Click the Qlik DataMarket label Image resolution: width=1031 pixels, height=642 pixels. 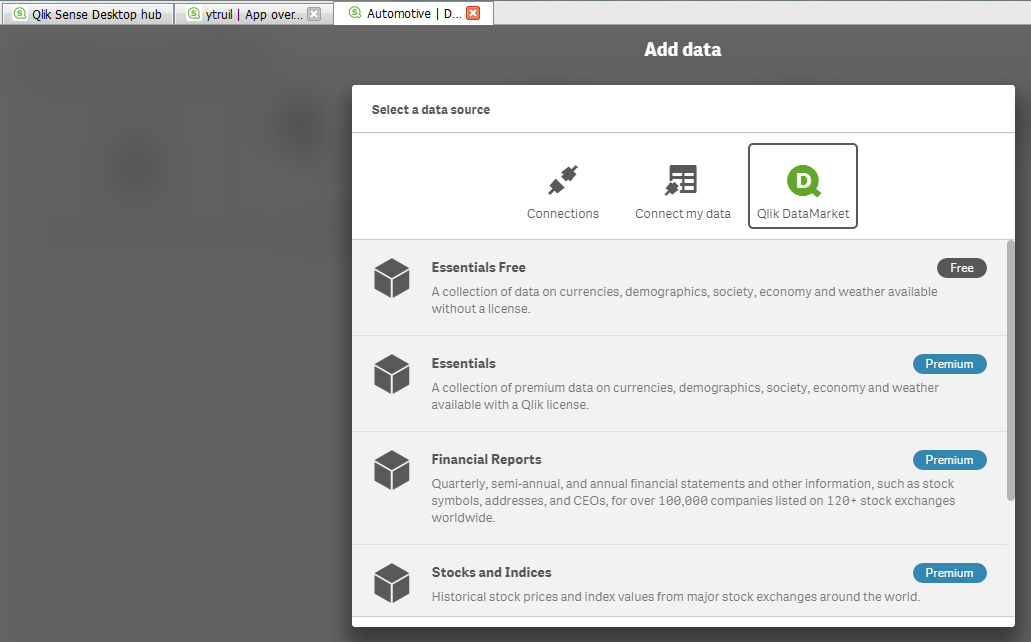click(803, 214)
